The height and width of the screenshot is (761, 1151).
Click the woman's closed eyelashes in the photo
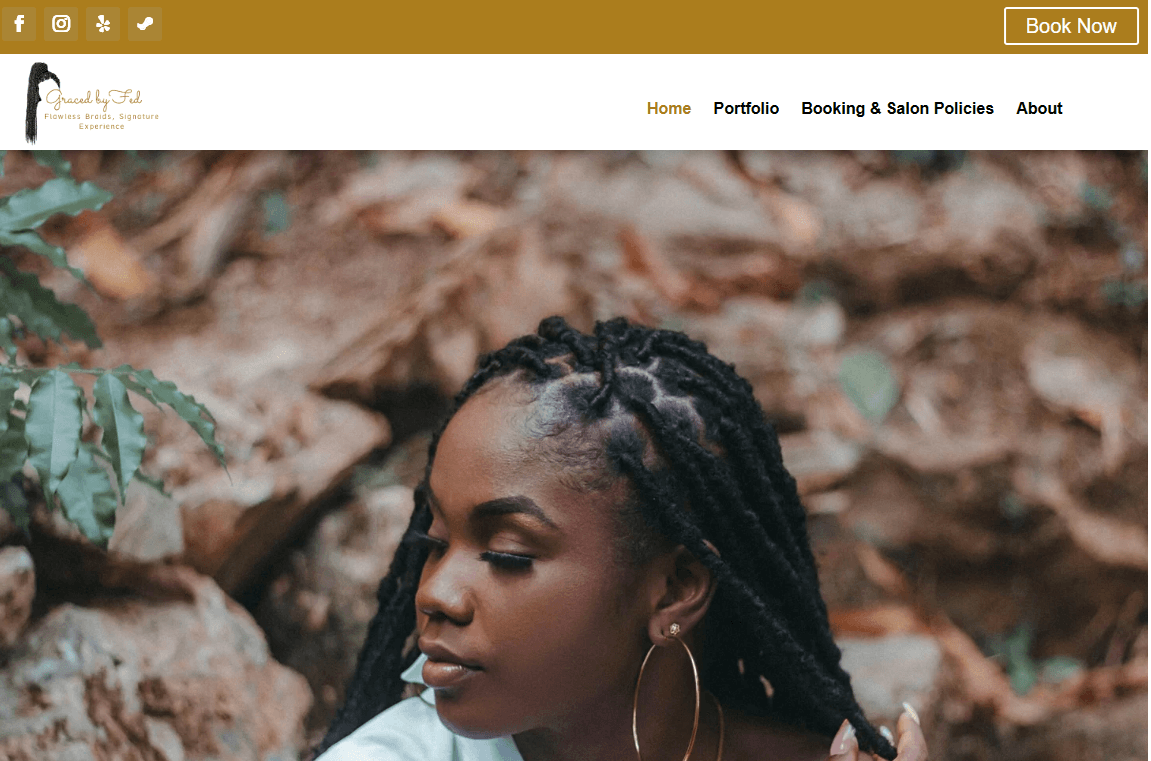point(505,561)
